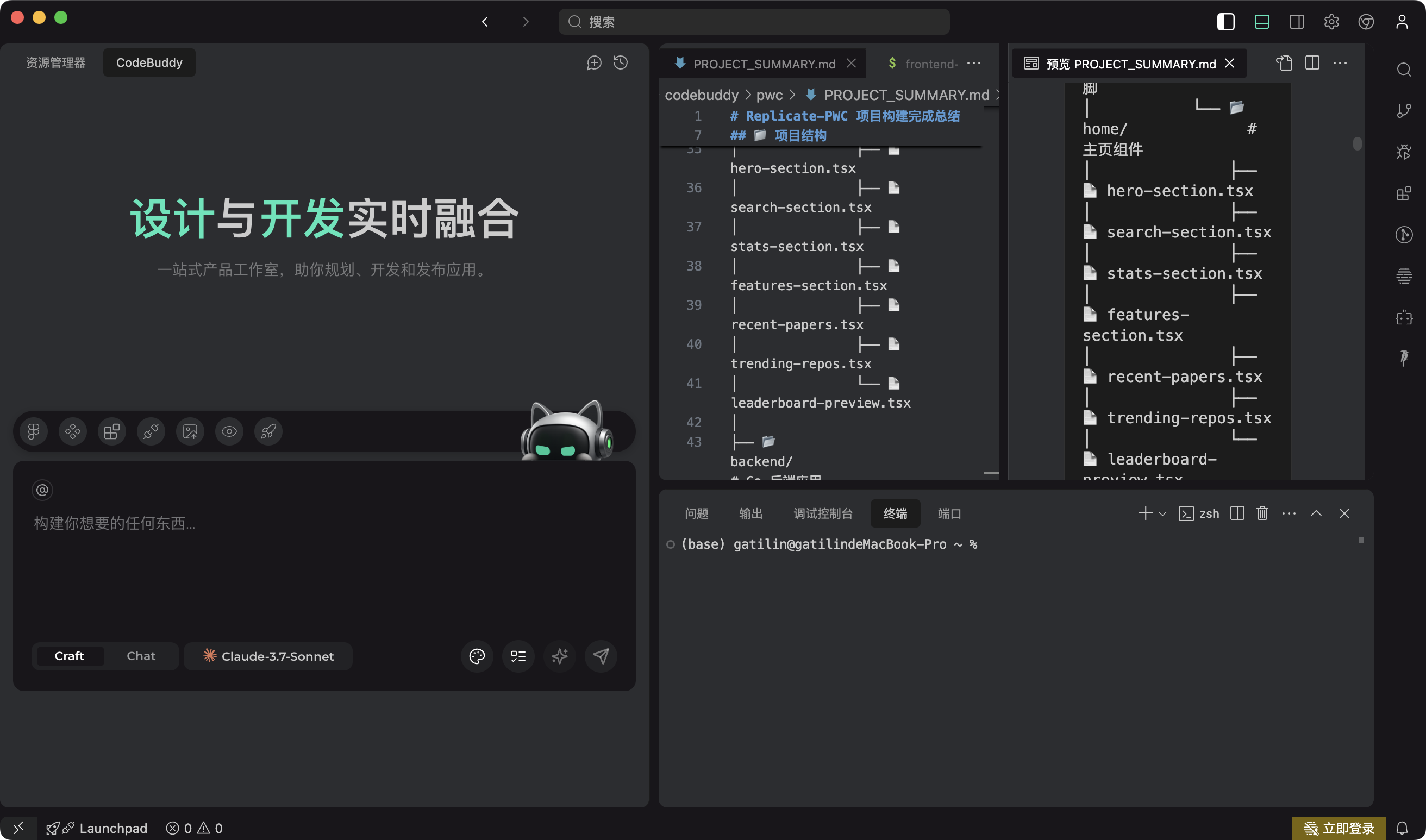Click the sparkle enhance prompt icon
This screenshot has width=1426, height=840.
click(x=559, y=656)
